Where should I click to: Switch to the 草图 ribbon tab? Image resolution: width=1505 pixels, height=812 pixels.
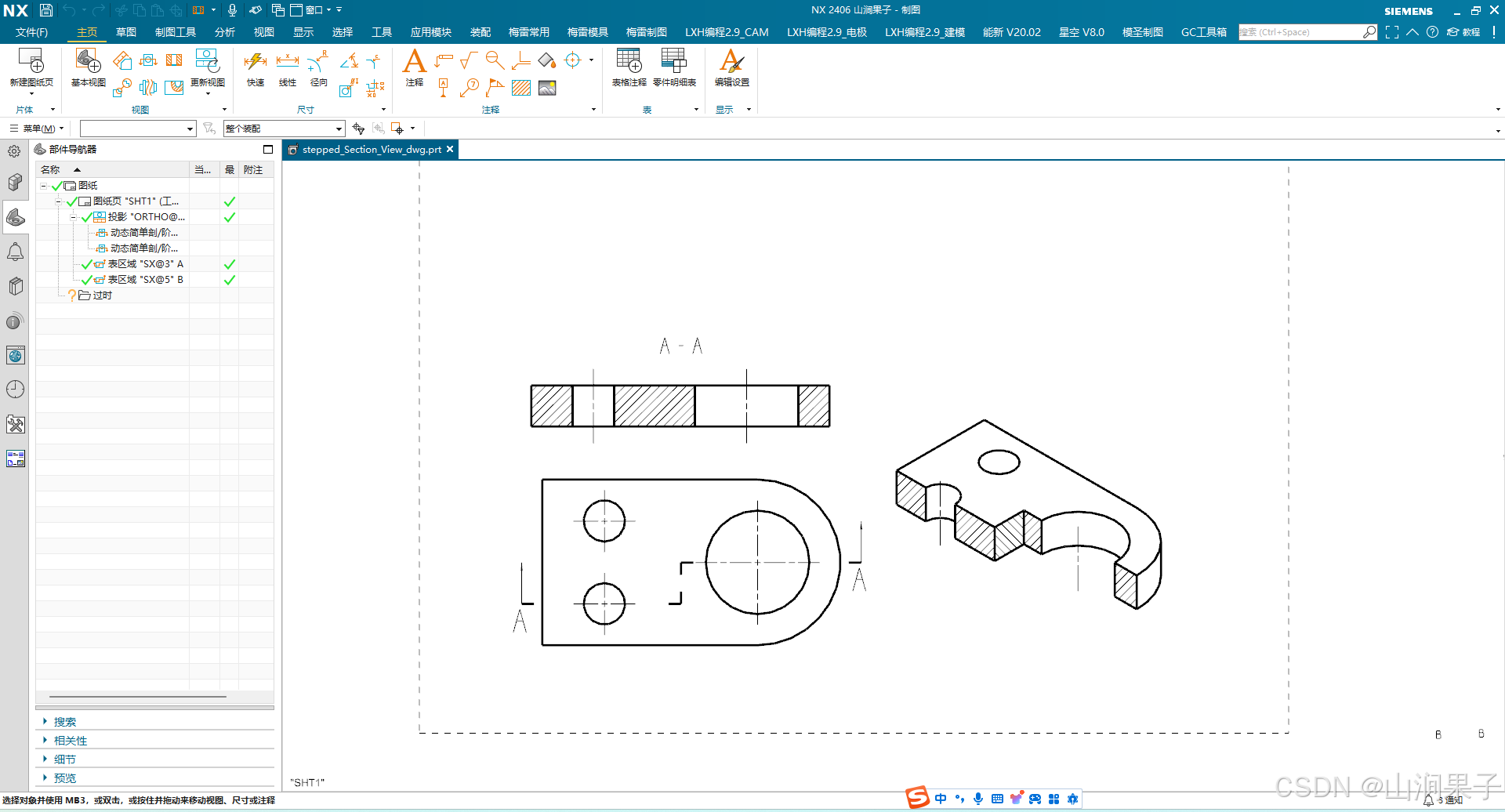click(x=126, y=32)
